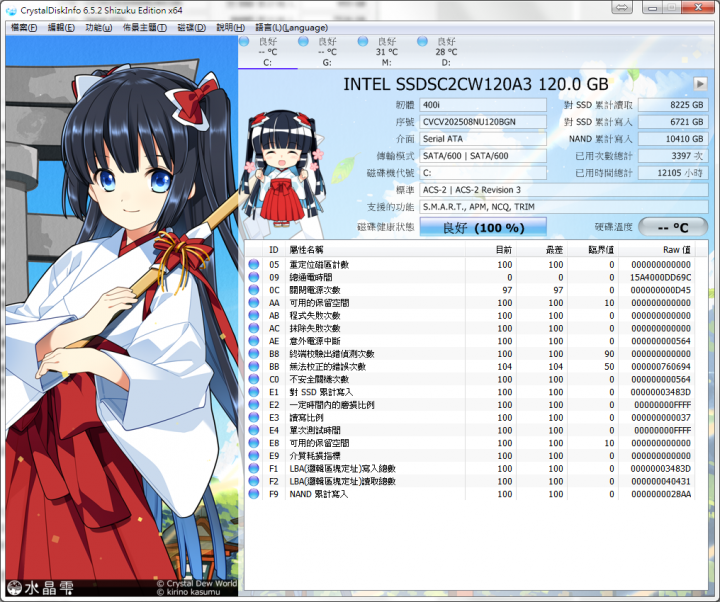Screen dimensions: 720x602
Task: Click the transfer mode field SATA/600 | SATA/600
Action: 483,156
